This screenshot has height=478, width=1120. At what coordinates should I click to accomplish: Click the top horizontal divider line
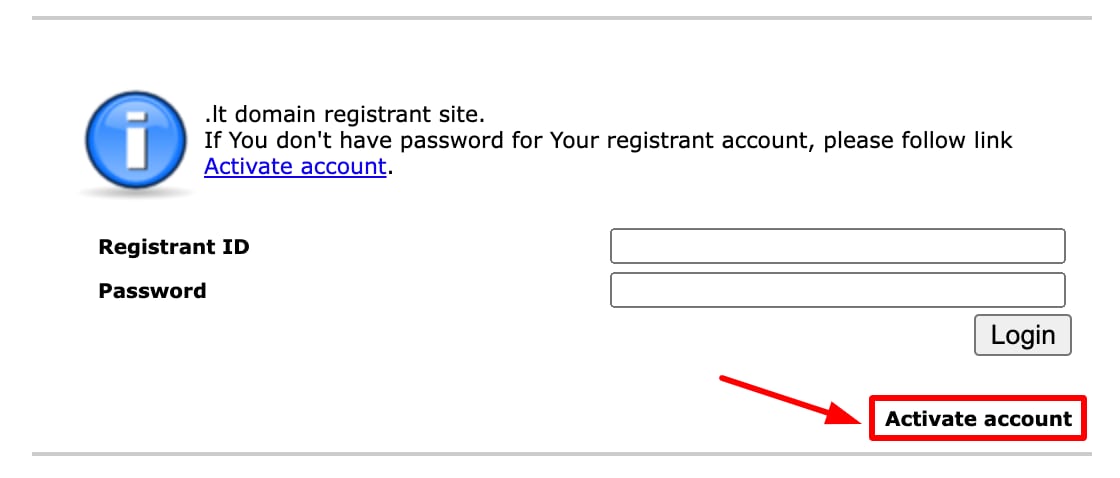[x=560, y=18]
